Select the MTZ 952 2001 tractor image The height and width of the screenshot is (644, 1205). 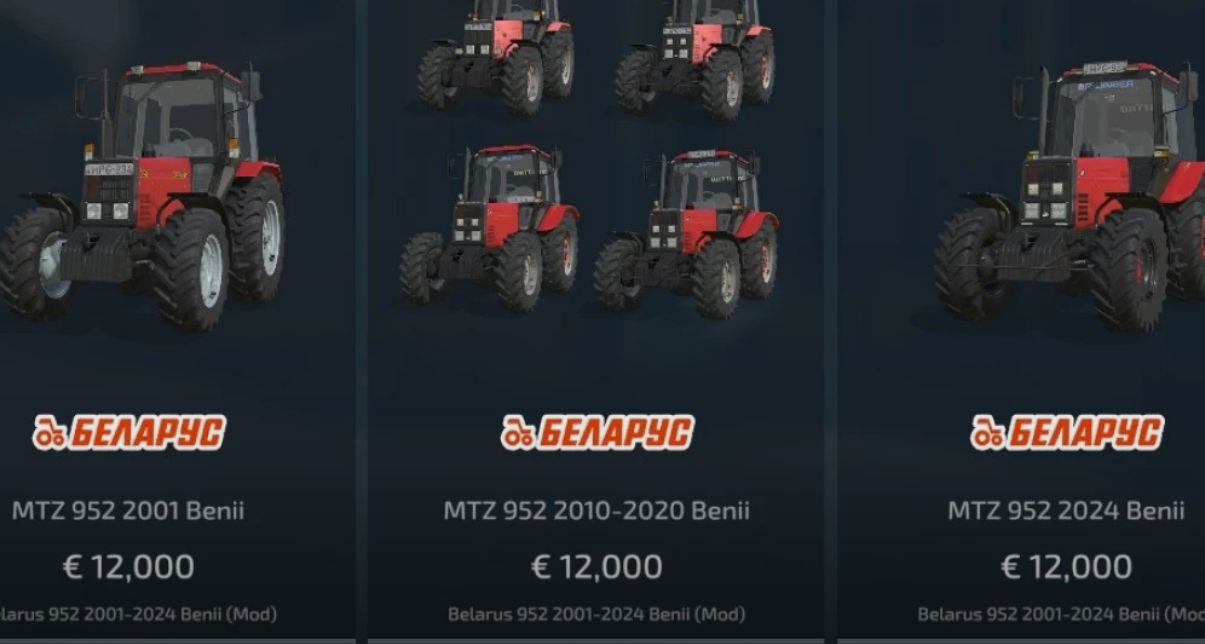142,196
